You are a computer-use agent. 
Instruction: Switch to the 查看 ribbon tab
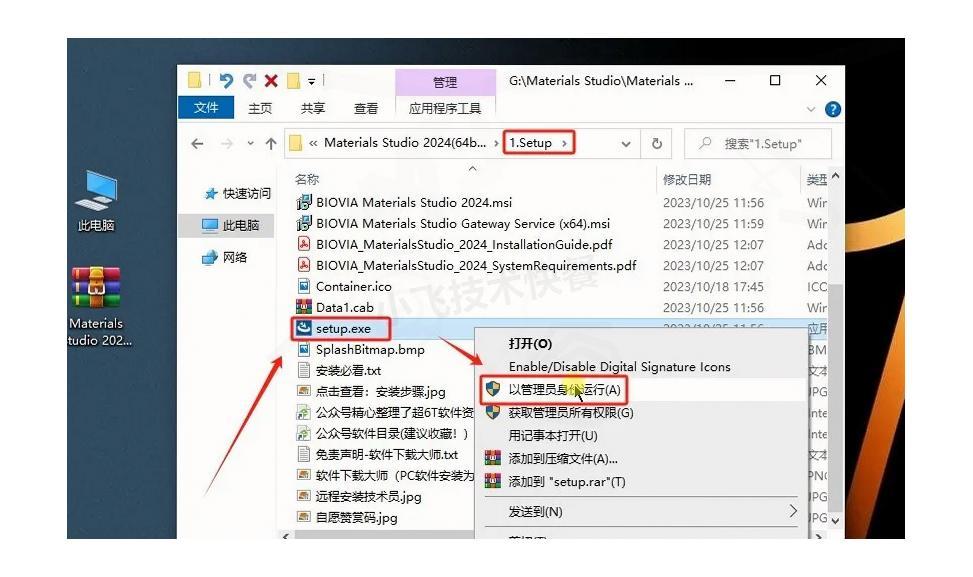pos(366,108)
